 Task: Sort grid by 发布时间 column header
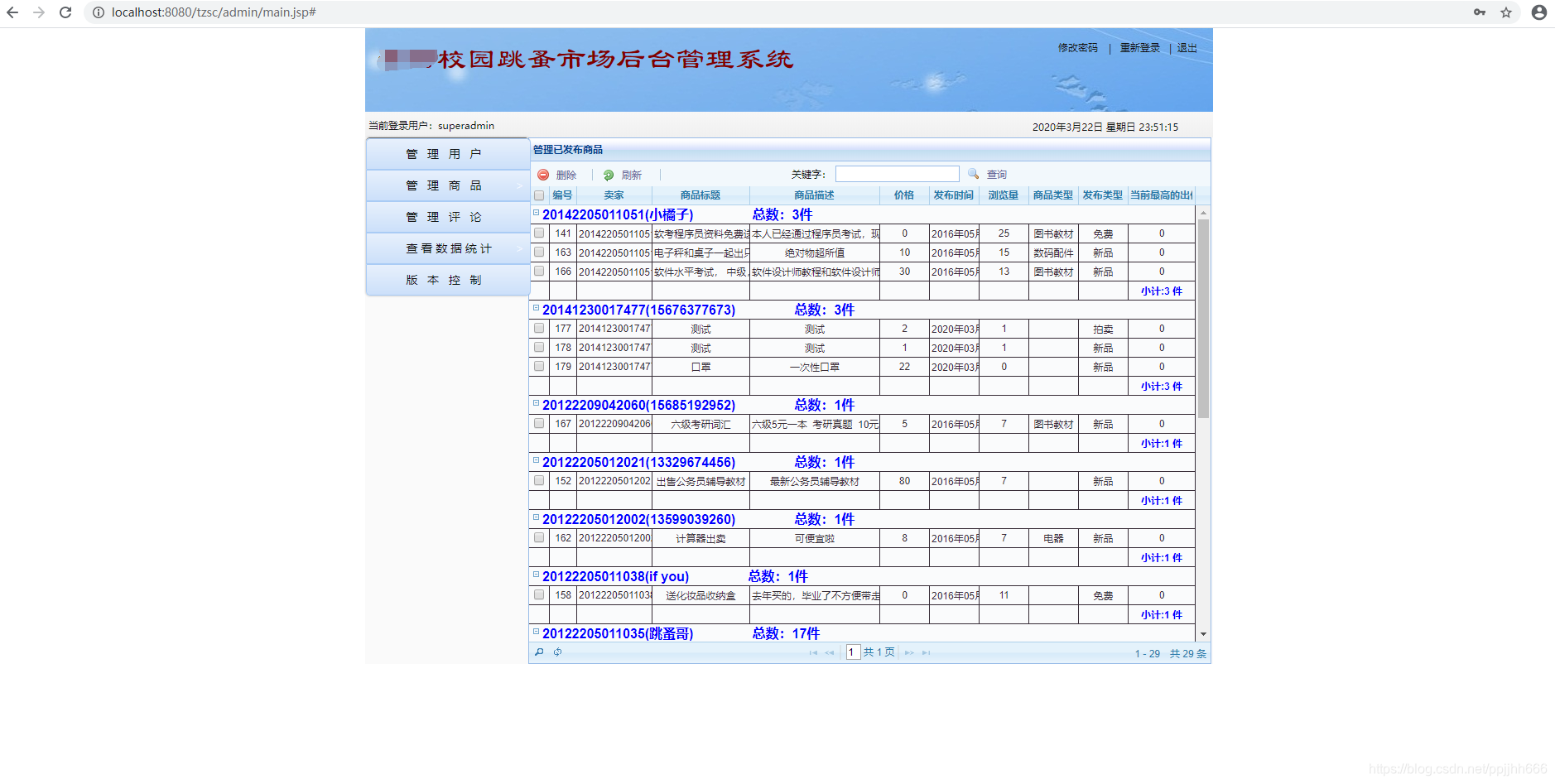click(x=954, y=195)
